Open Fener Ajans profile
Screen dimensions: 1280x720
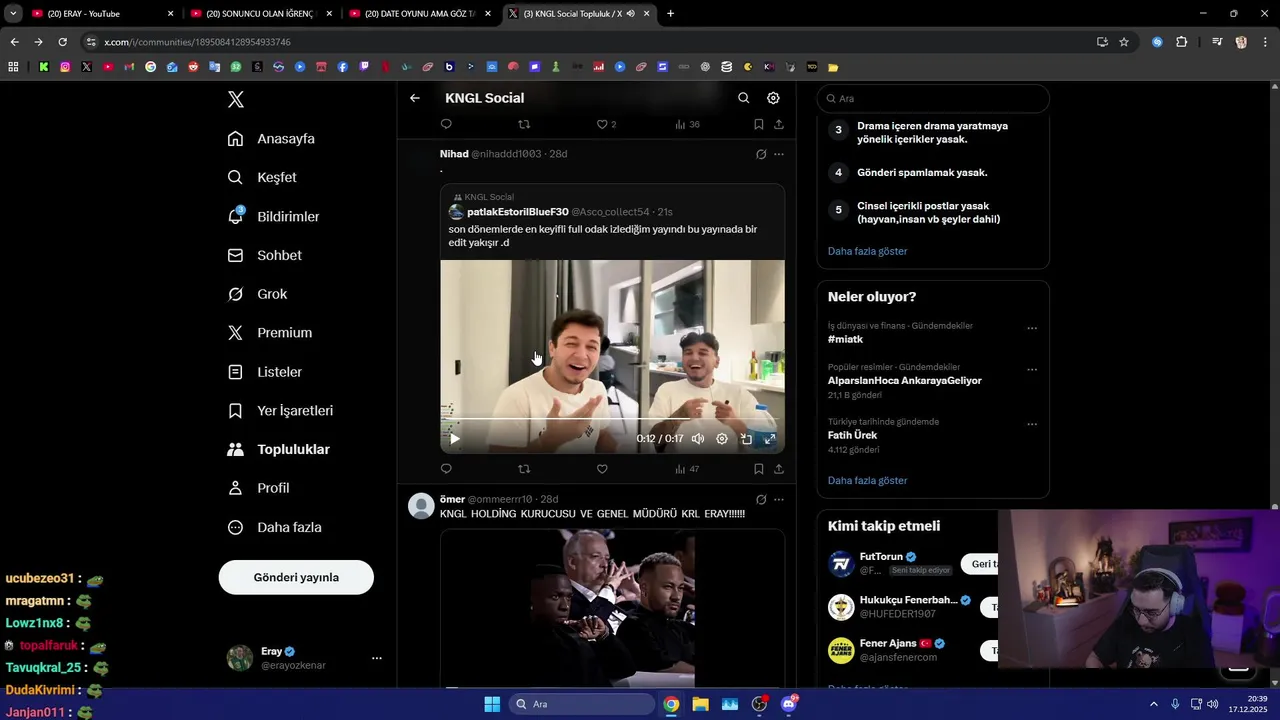click(x=888, y=644)
